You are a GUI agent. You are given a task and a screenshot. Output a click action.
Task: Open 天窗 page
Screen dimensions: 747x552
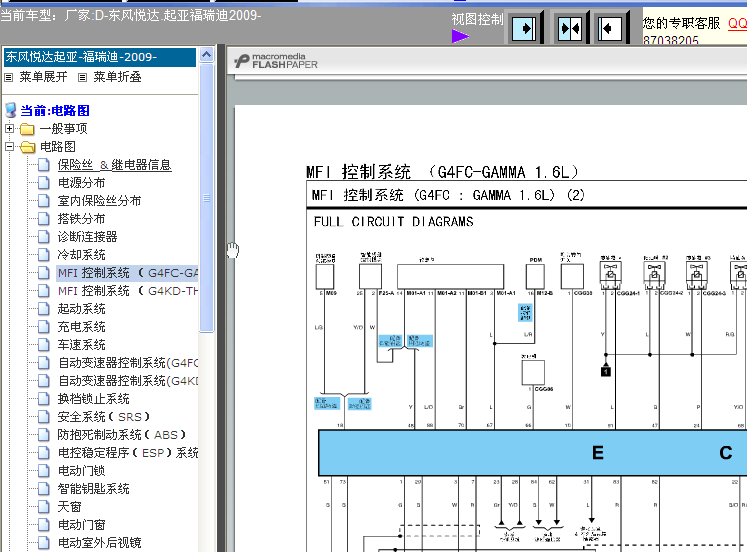click(x=70, y=507)
